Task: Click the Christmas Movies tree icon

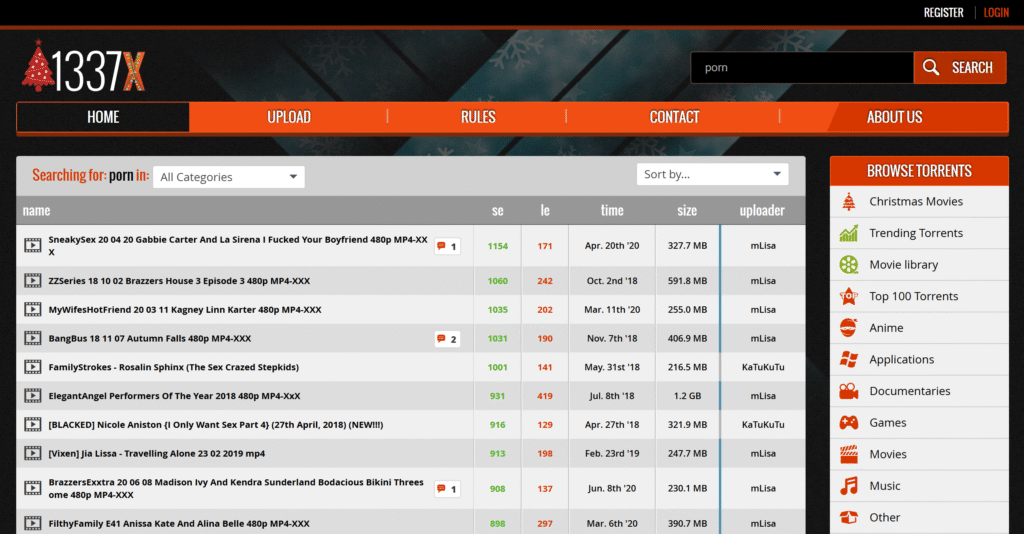Action: (849, 202)
